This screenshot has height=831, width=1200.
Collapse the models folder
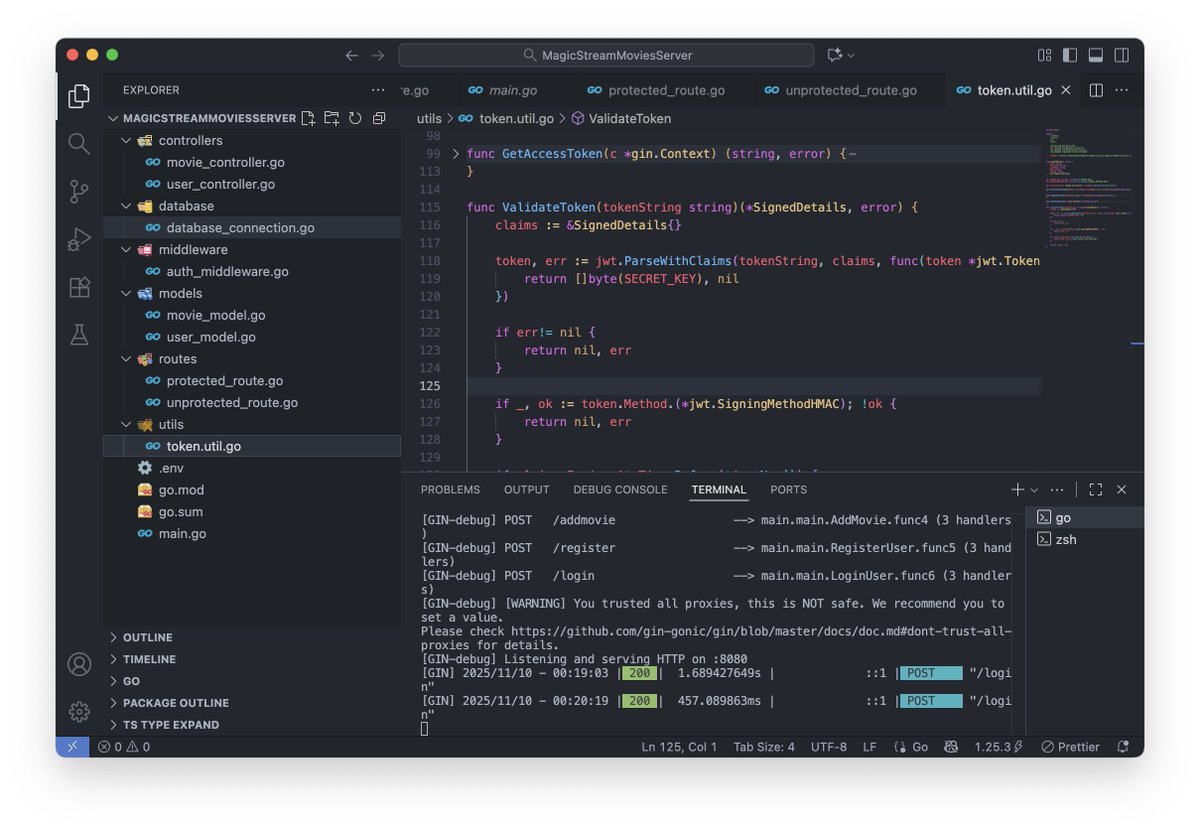(x=126, y=293)
